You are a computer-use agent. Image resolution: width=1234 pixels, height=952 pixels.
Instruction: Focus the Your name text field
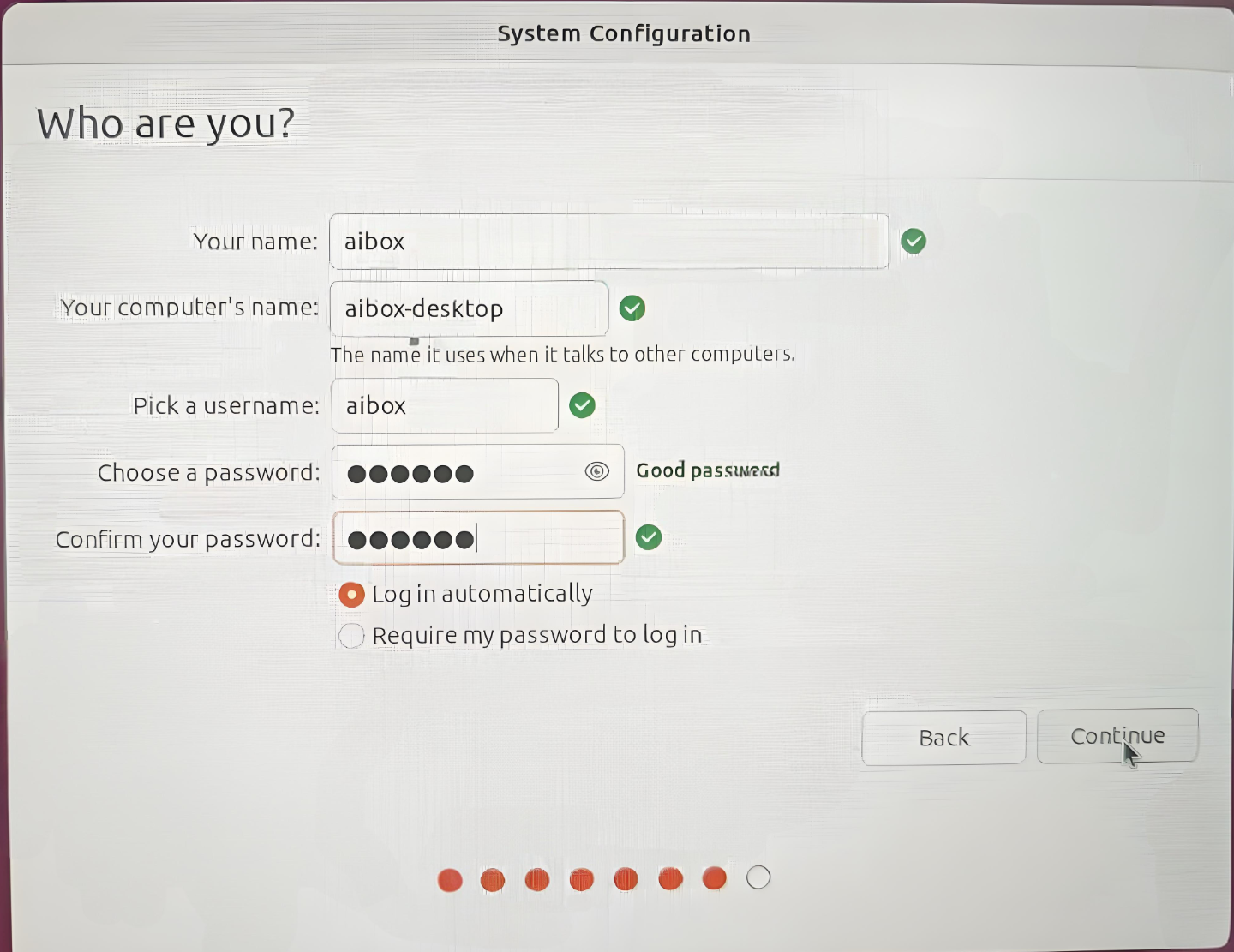tap(608, 242)
